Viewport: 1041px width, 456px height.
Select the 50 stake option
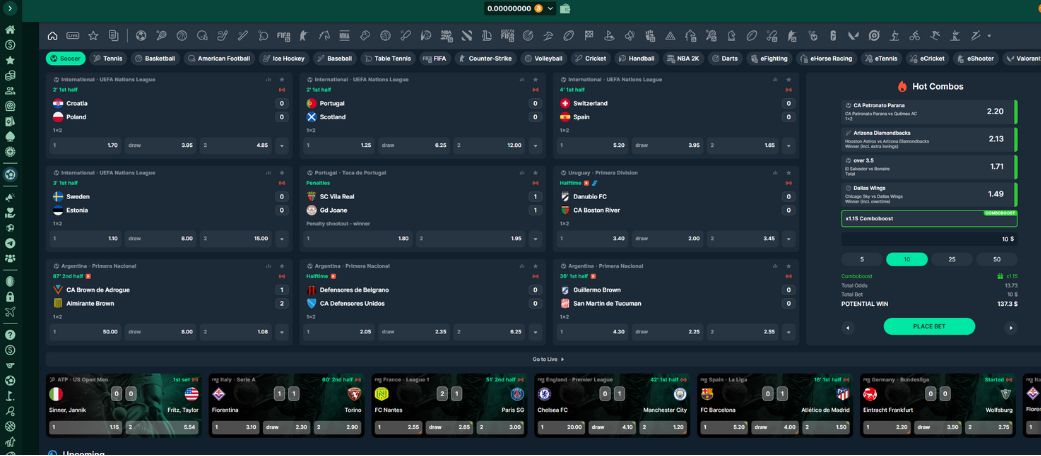997,260
